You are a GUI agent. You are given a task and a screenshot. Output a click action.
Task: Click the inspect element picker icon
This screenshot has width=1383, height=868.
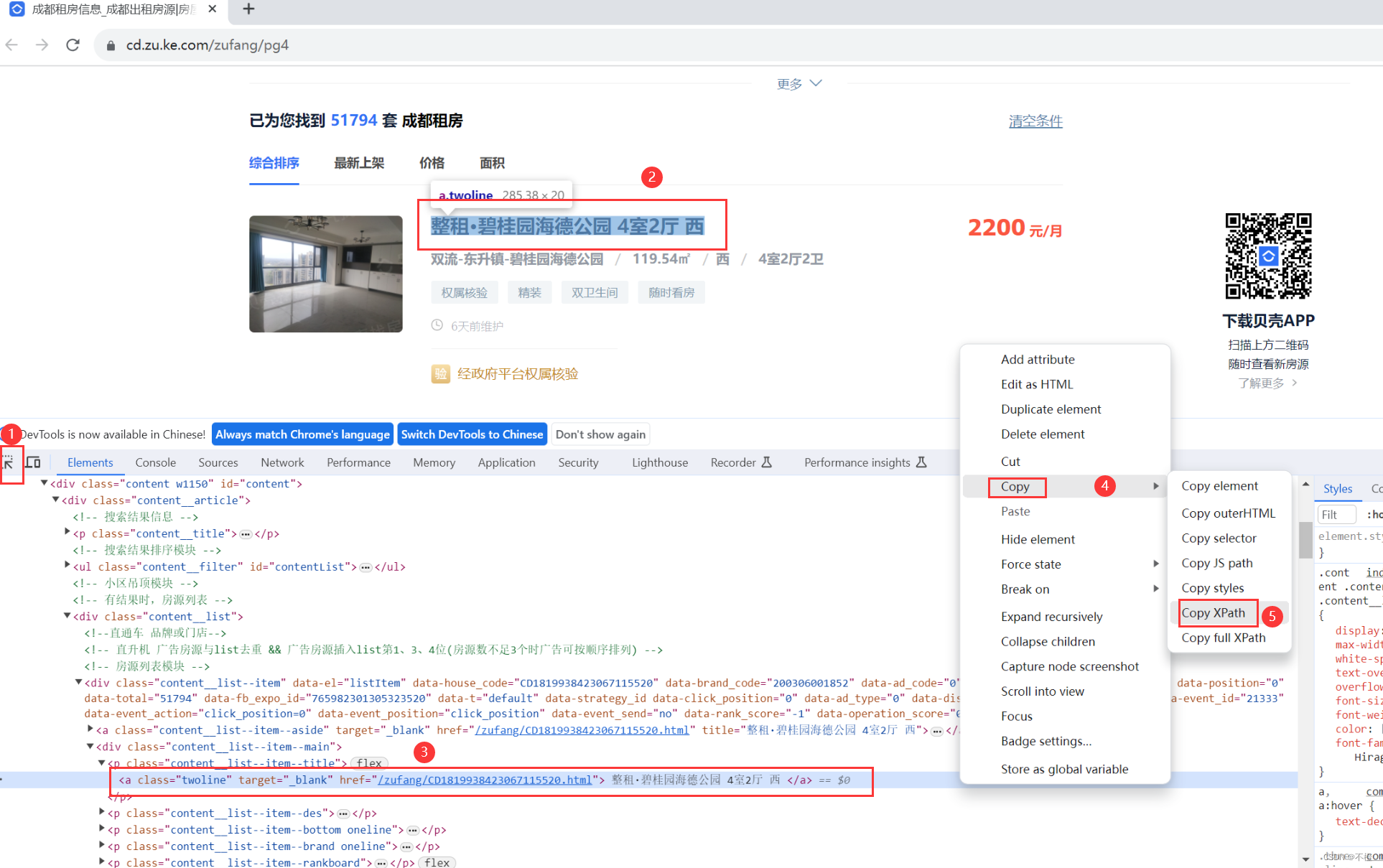tap(9, 462)
